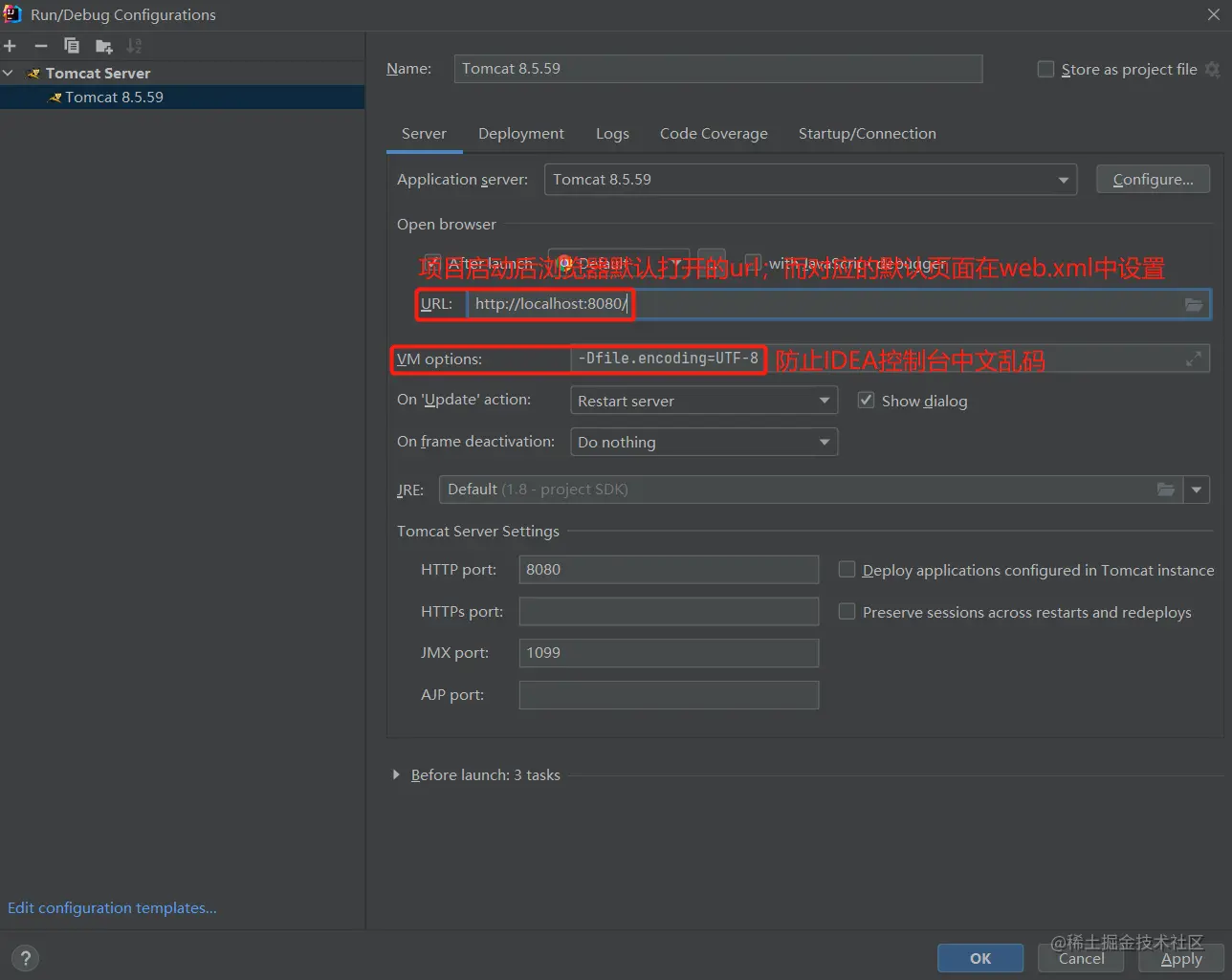
Task: Click the Apply button
Action: coord(1181,958)
